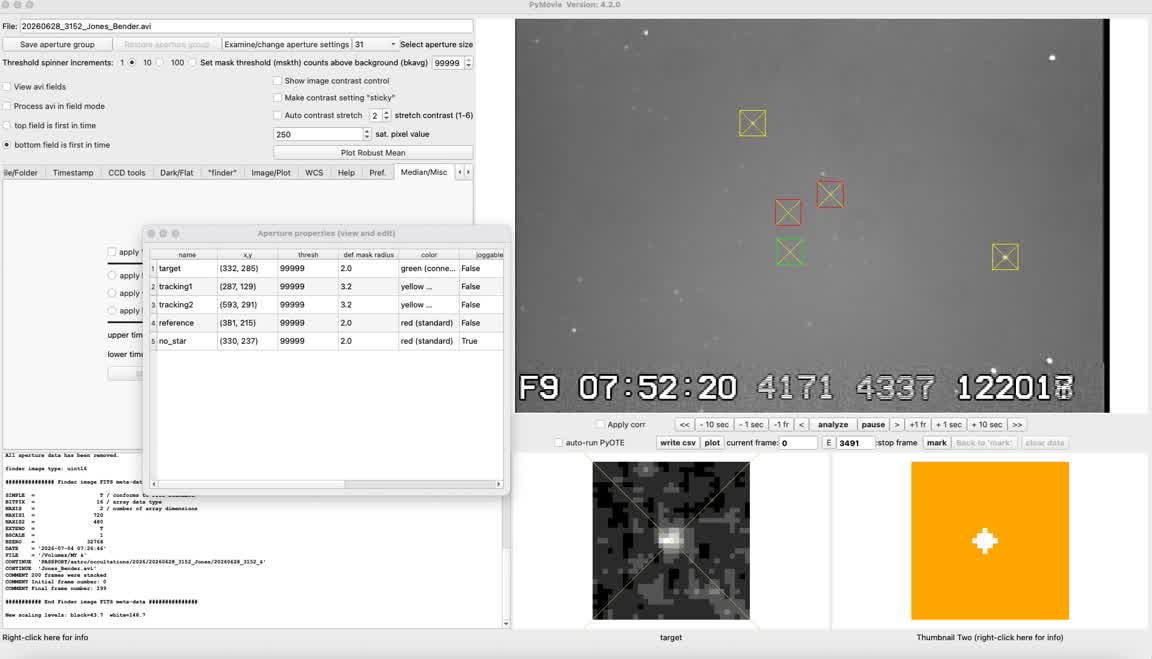Click the 'tracking1' name cell in table
The width and height of the screenshot is (1152, 659).
tap(187, 287)
